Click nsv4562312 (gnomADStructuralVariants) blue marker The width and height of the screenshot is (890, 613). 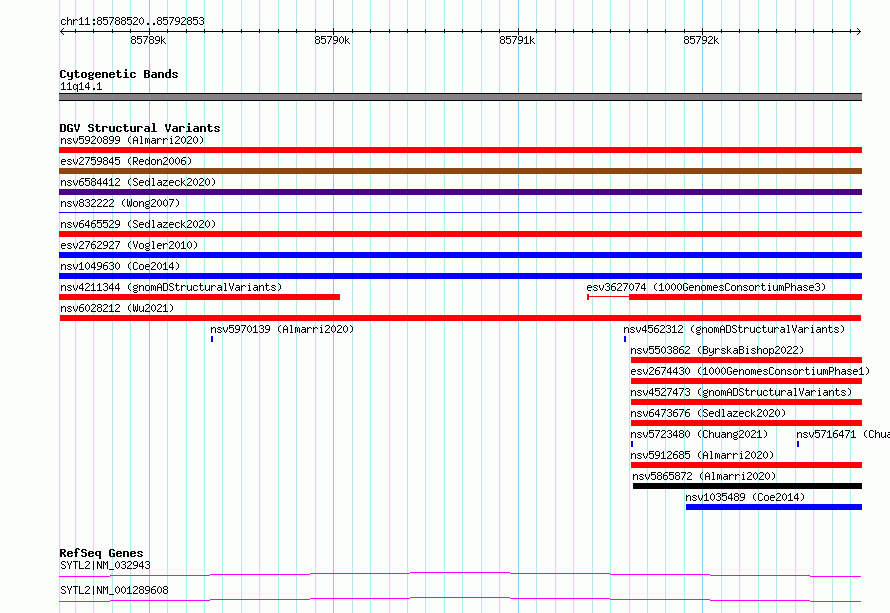click(625, 339)
